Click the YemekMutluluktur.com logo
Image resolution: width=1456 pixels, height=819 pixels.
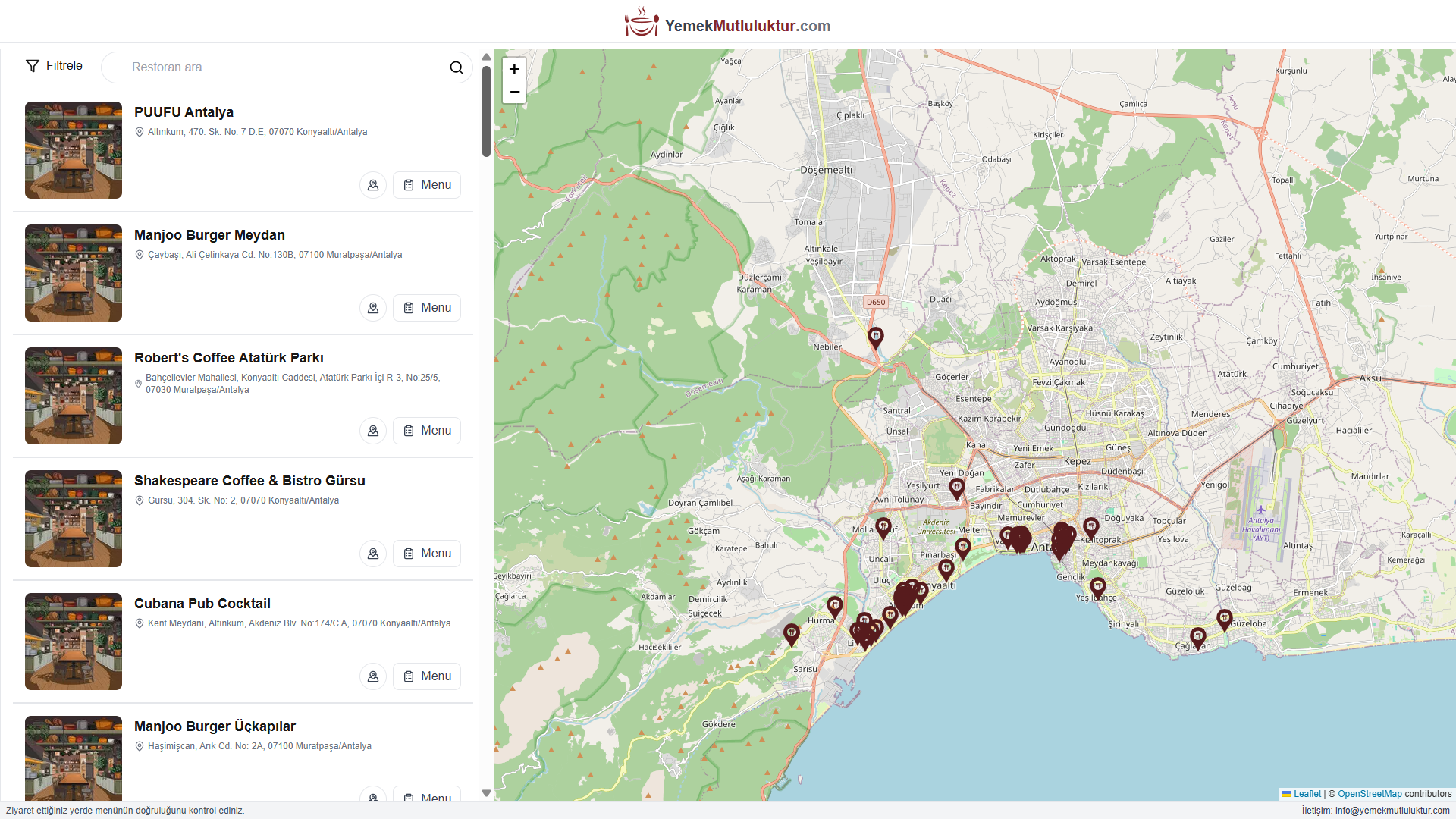point(727,24)
